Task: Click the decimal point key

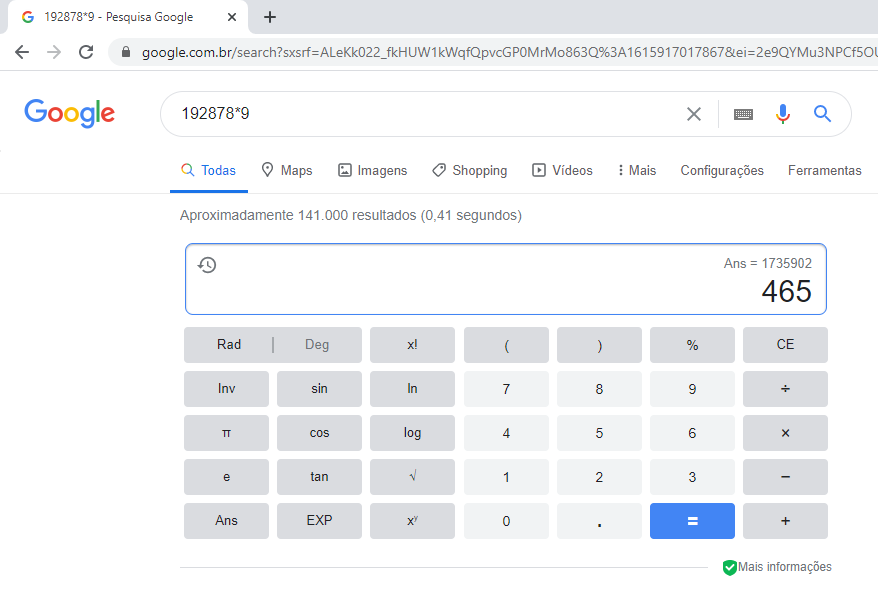Action: pyautogui.click(x=599, y=521)
